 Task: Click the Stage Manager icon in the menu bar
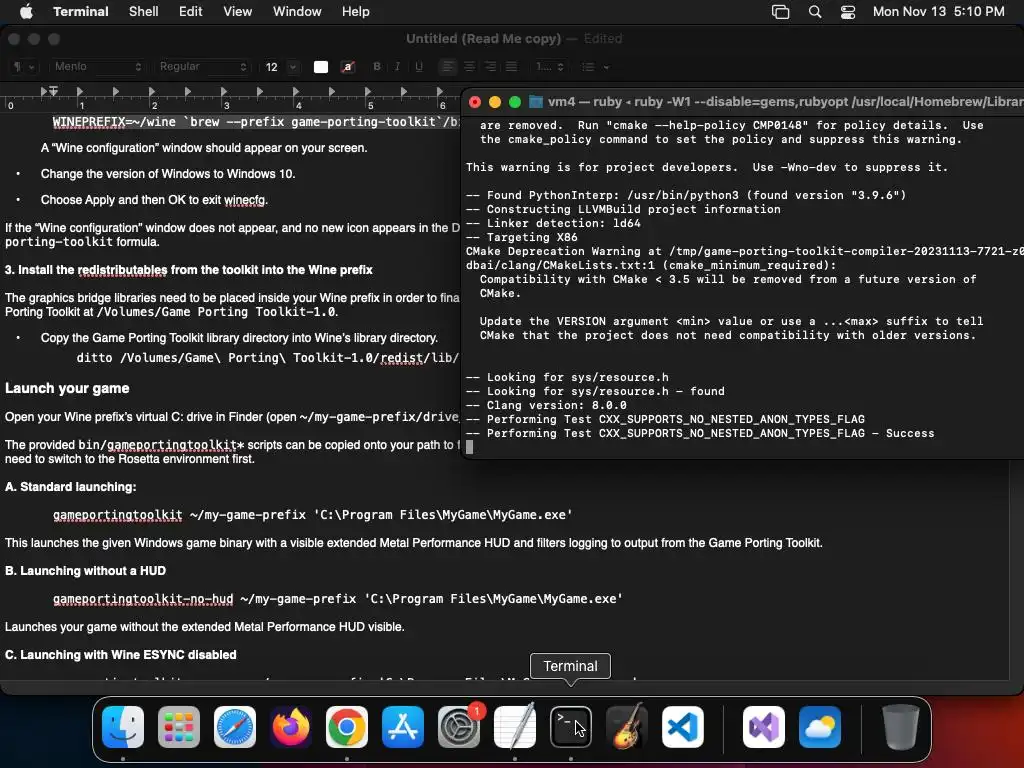point(780,12)
